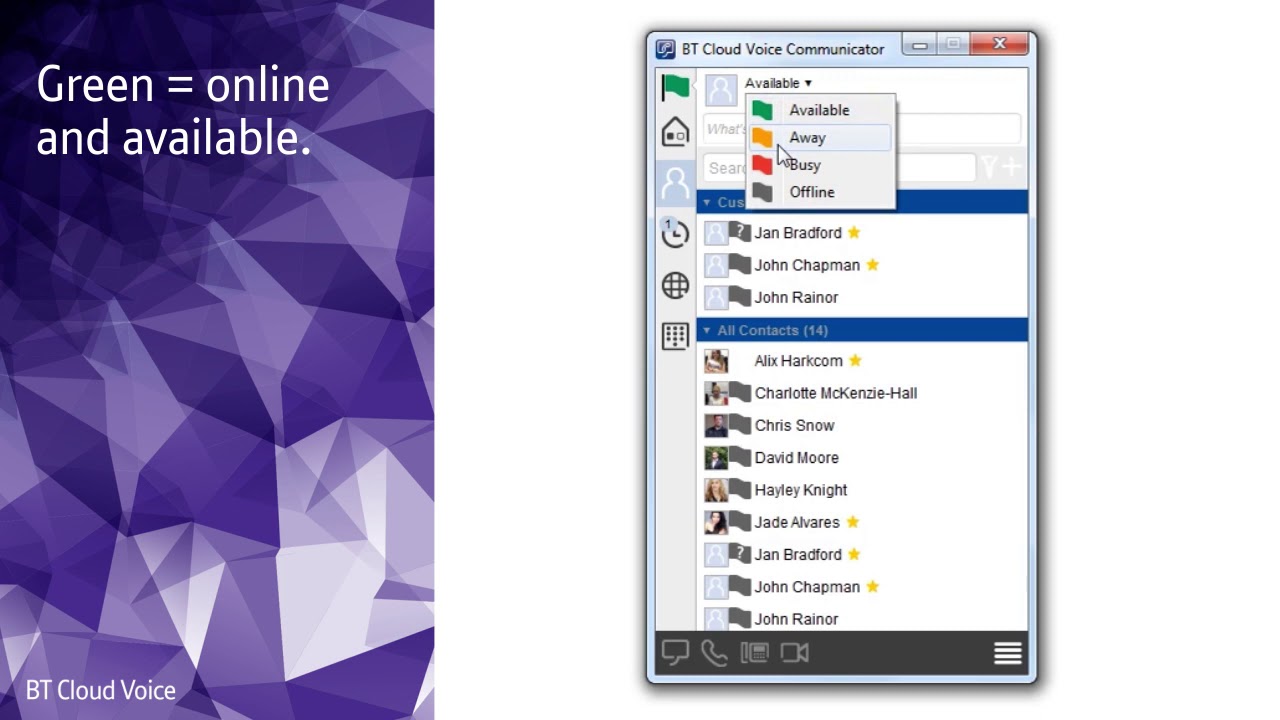Click the green presence flag in the sidebar
Image resolution: width=1280 pixels, height=720 pixels.
click(676, 87)
